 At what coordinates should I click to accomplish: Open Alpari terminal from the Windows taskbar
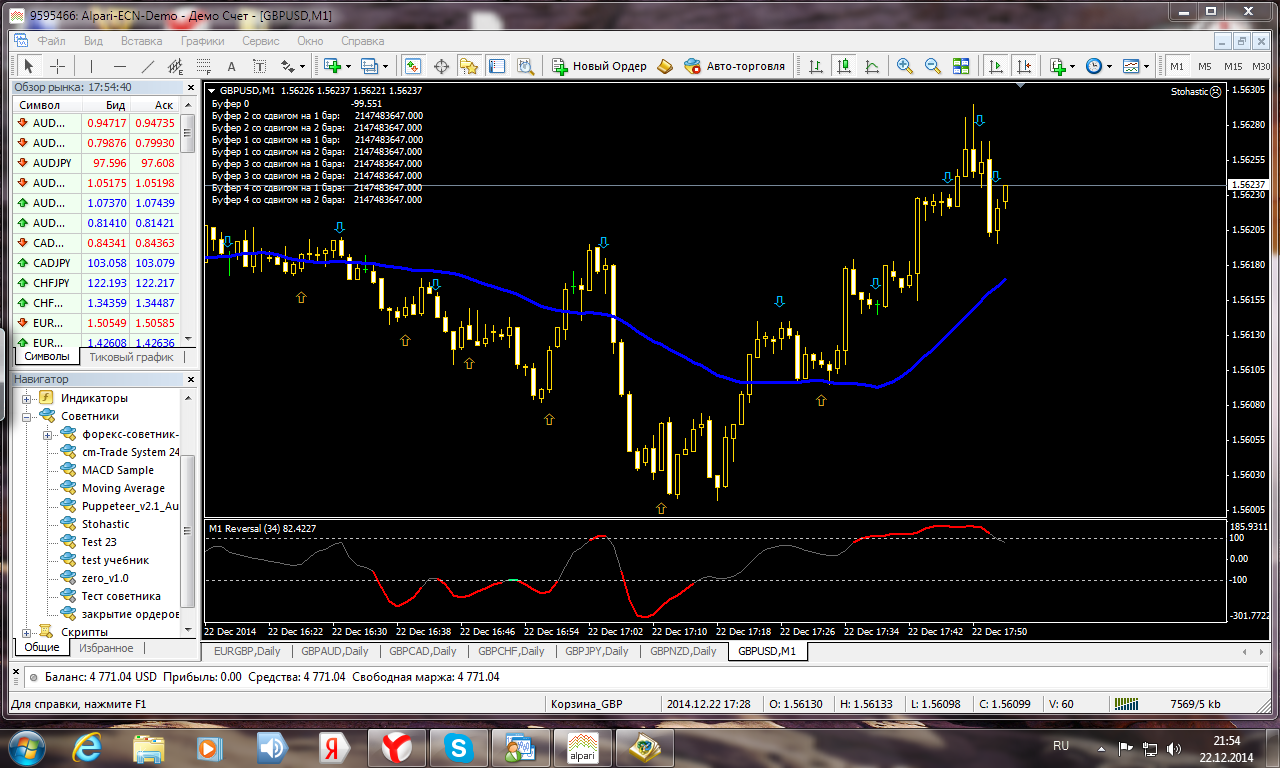(x=583, y=747)
